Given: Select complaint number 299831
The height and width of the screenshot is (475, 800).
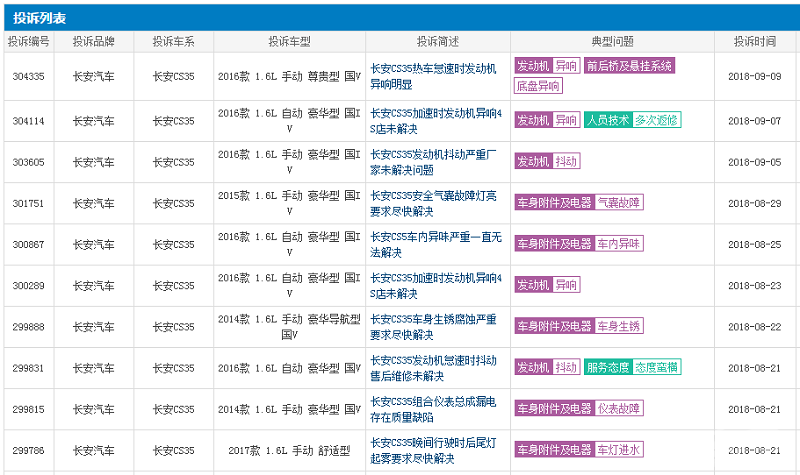Looking at the screenshot, I should pos(29,368).
